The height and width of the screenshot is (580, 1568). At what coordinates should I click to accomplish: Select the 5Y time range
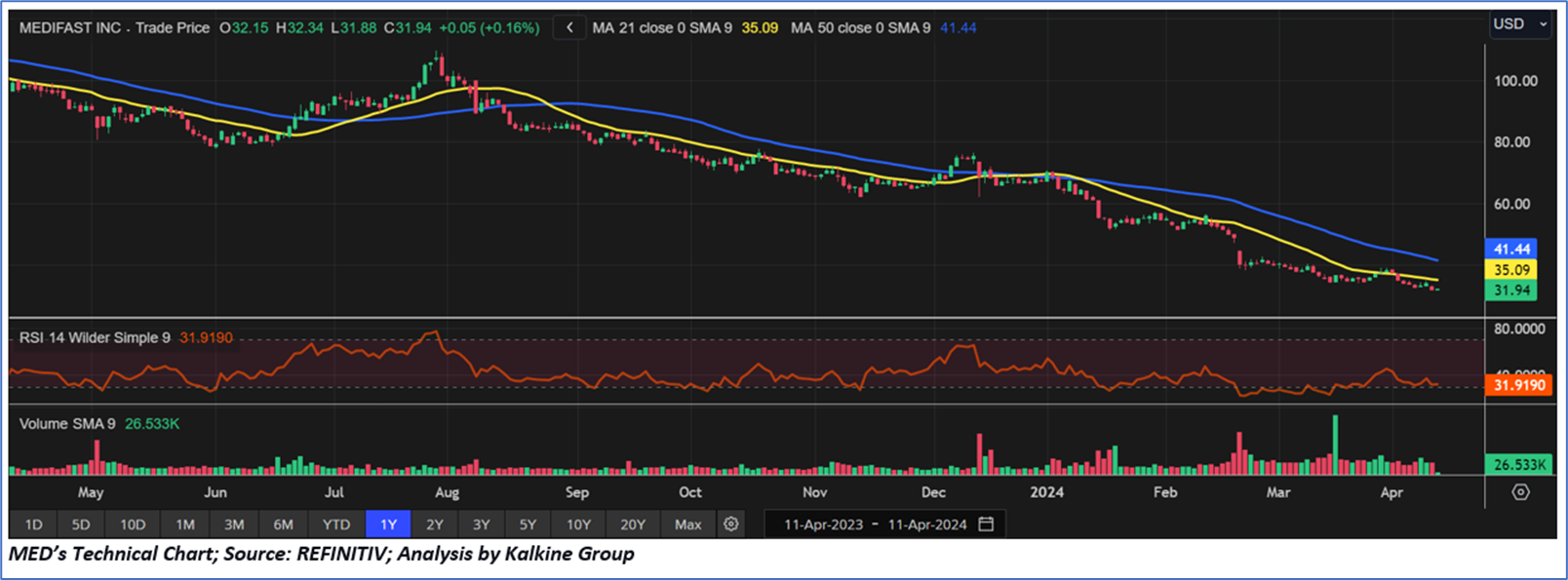click(x=528, y=524)
